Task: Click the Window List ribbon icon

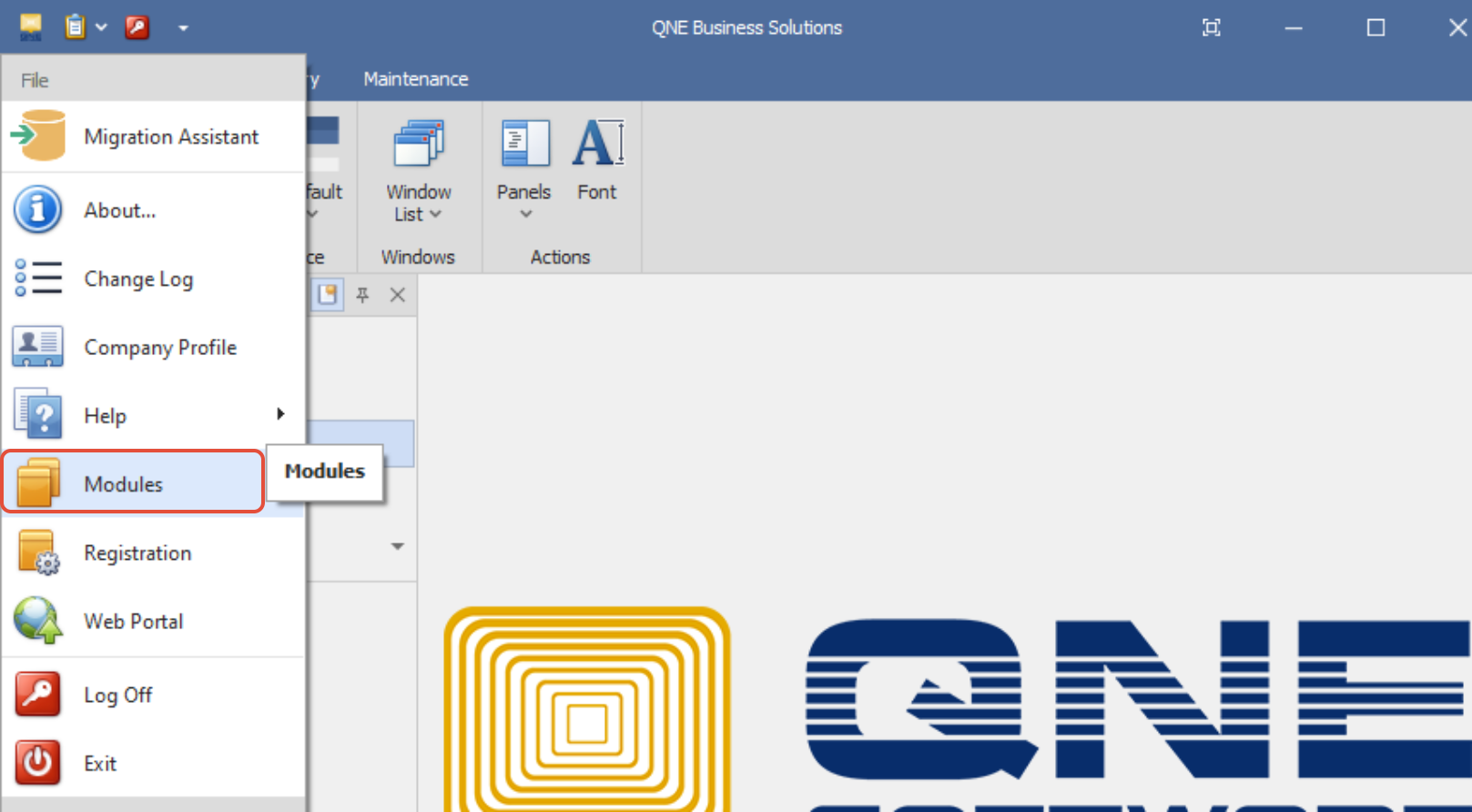Action: [x=419, y=143]
